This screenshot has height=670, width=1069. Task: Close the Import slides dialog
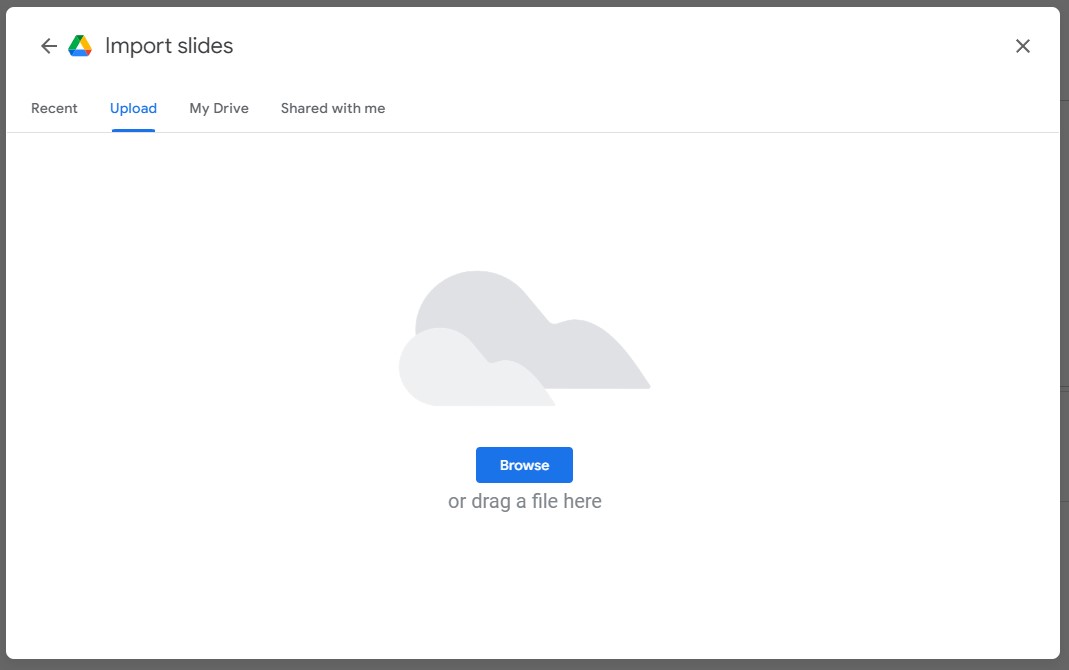pyautogui.click(x=1022, y=46)
